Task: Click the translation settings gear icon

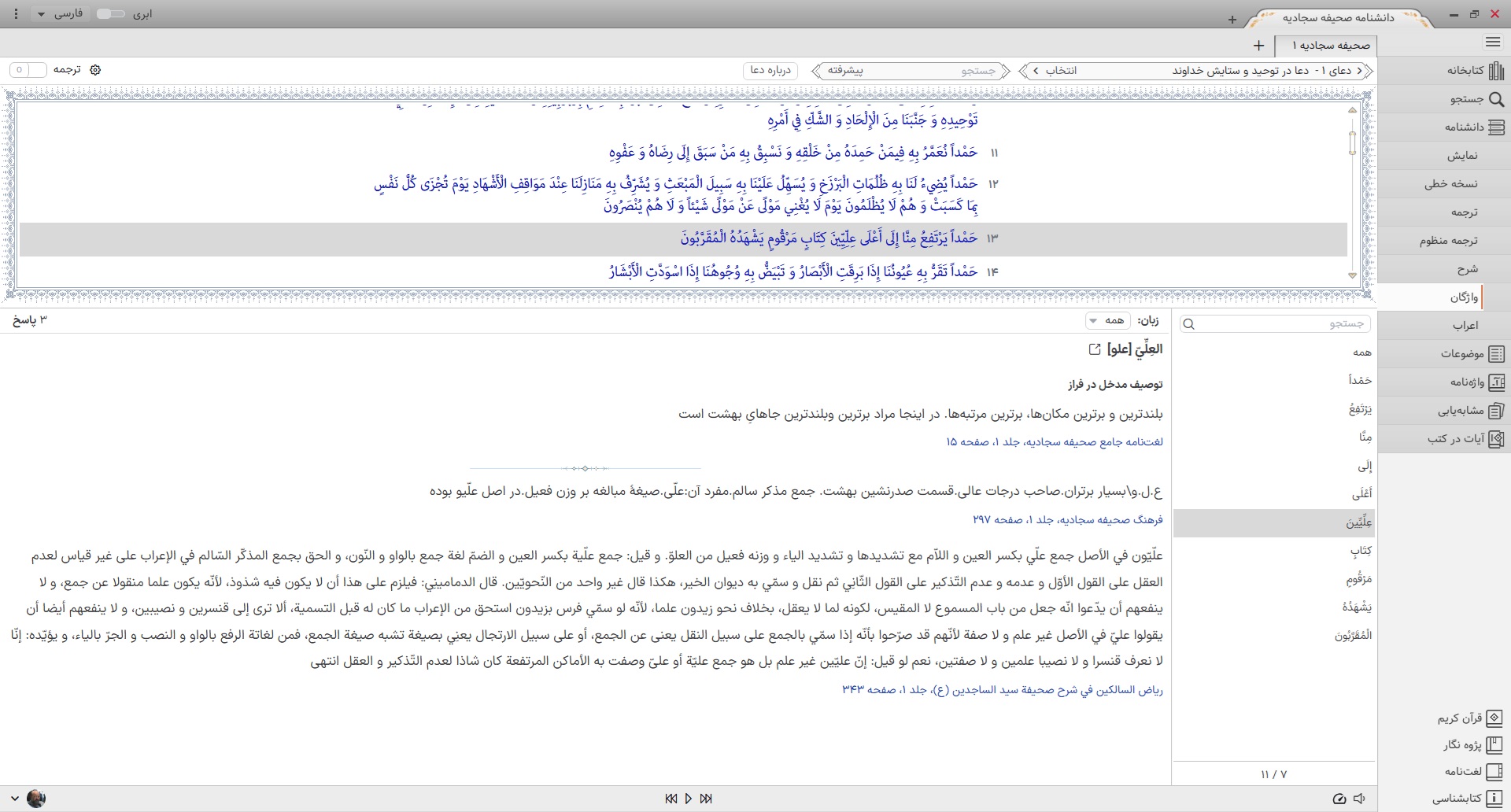Action: (x=95, y=70)
